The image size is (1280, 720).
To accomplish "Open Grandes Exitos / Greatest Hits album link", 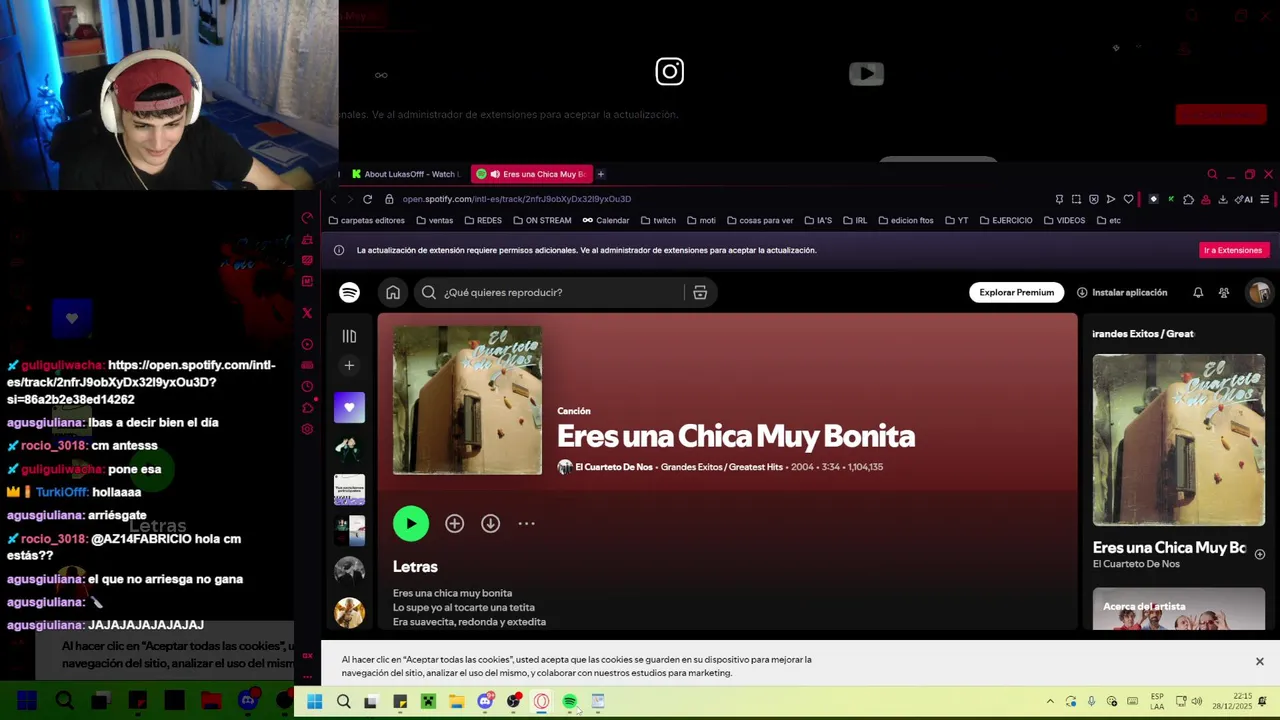I will click(721, 467).
